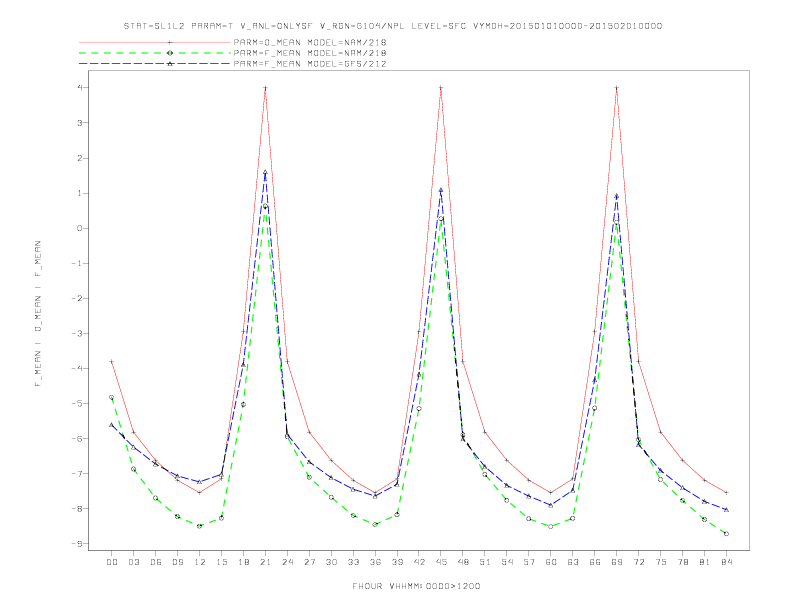The width and height of the screenshot is (792, 612).
Task: Click the chart title starting with STAT=SL1L2
Action: [x=393, y=26]
